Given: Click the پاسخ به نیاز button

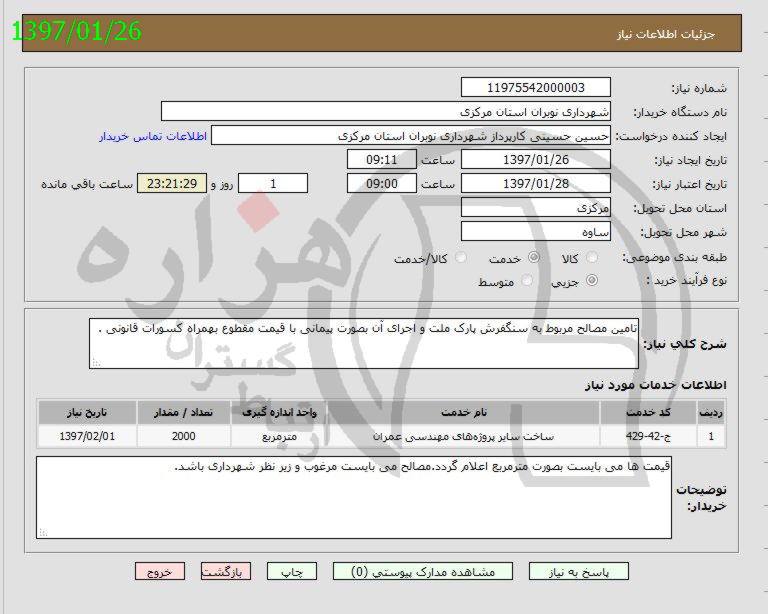Looking at the screenshot, I should click(x=579, y=571).
